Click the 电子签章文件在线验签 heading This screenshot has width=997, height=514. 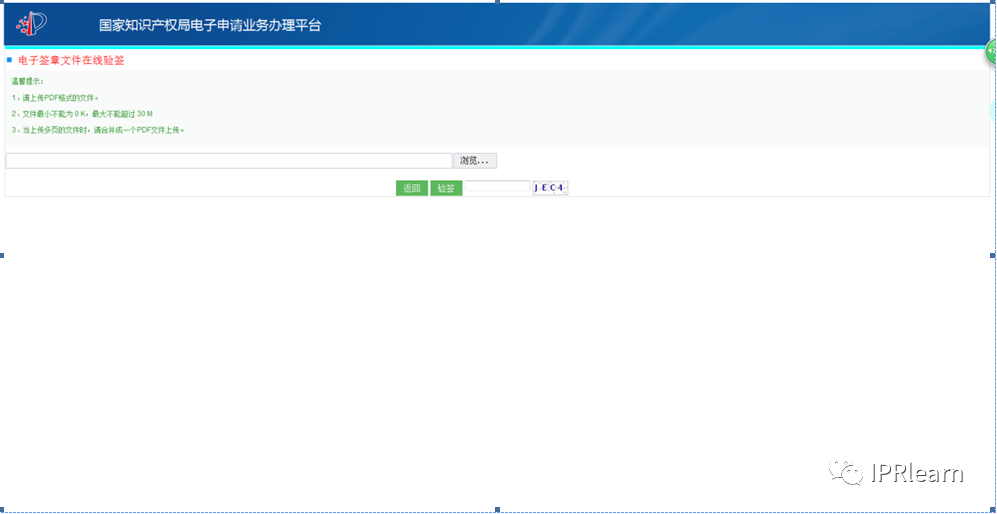[x=71, y=60]
